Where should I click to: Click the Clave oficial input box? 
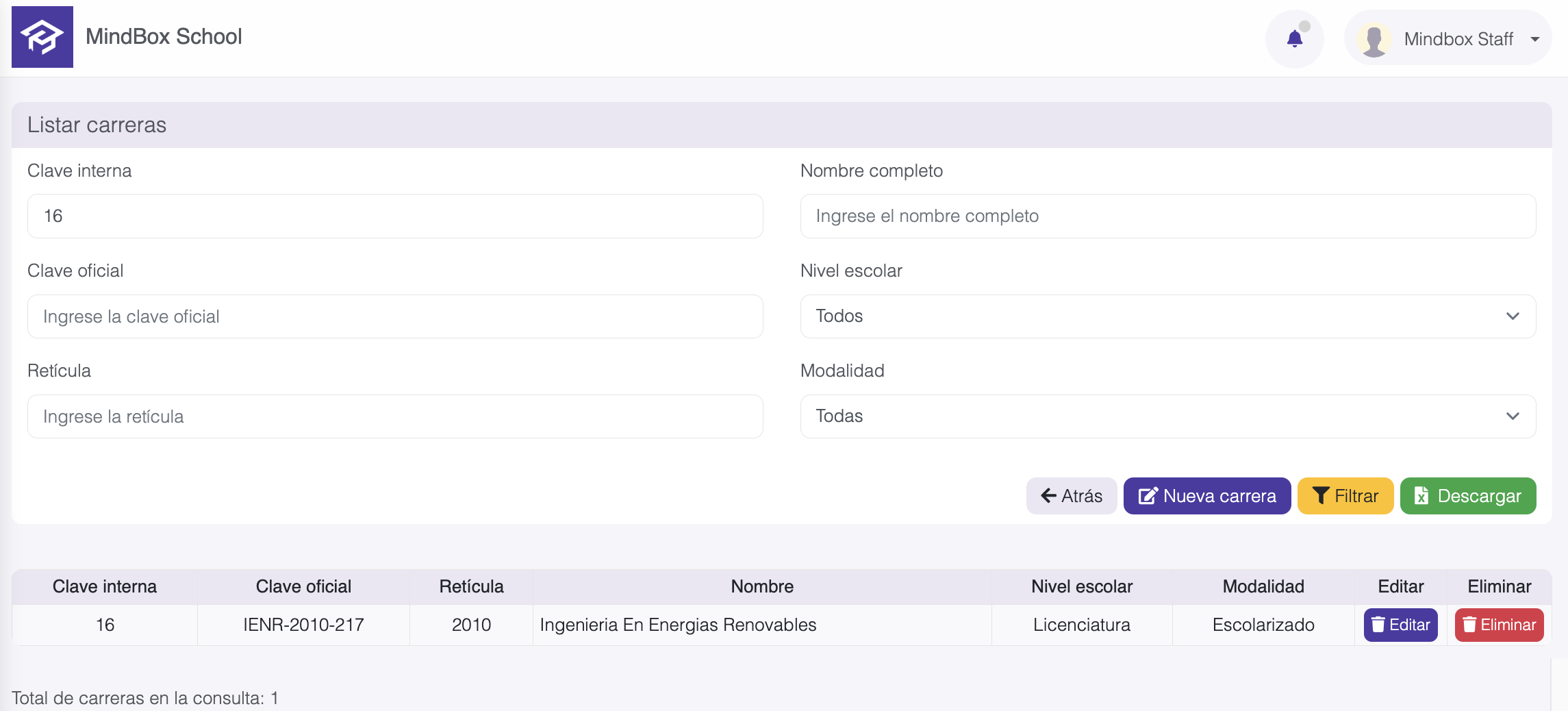click(395, 316)
